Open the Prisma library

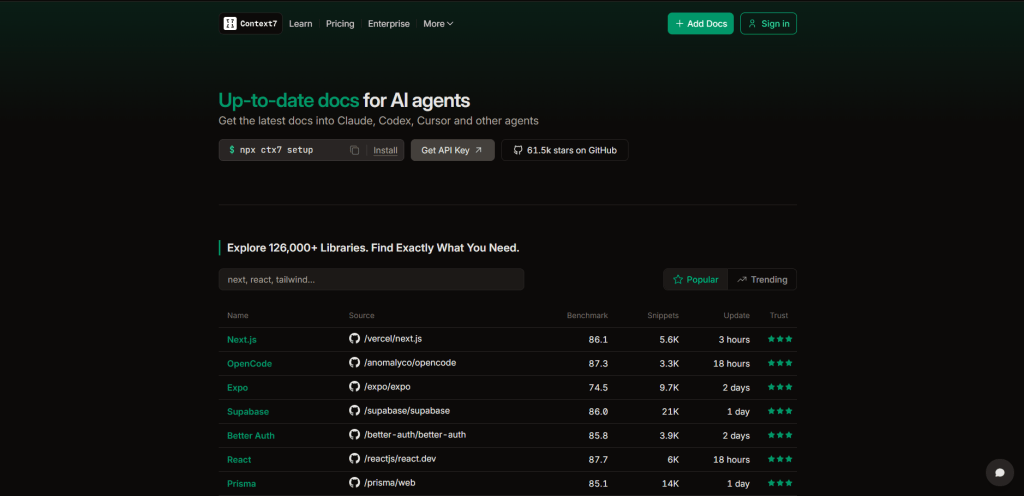coord(242,484)
